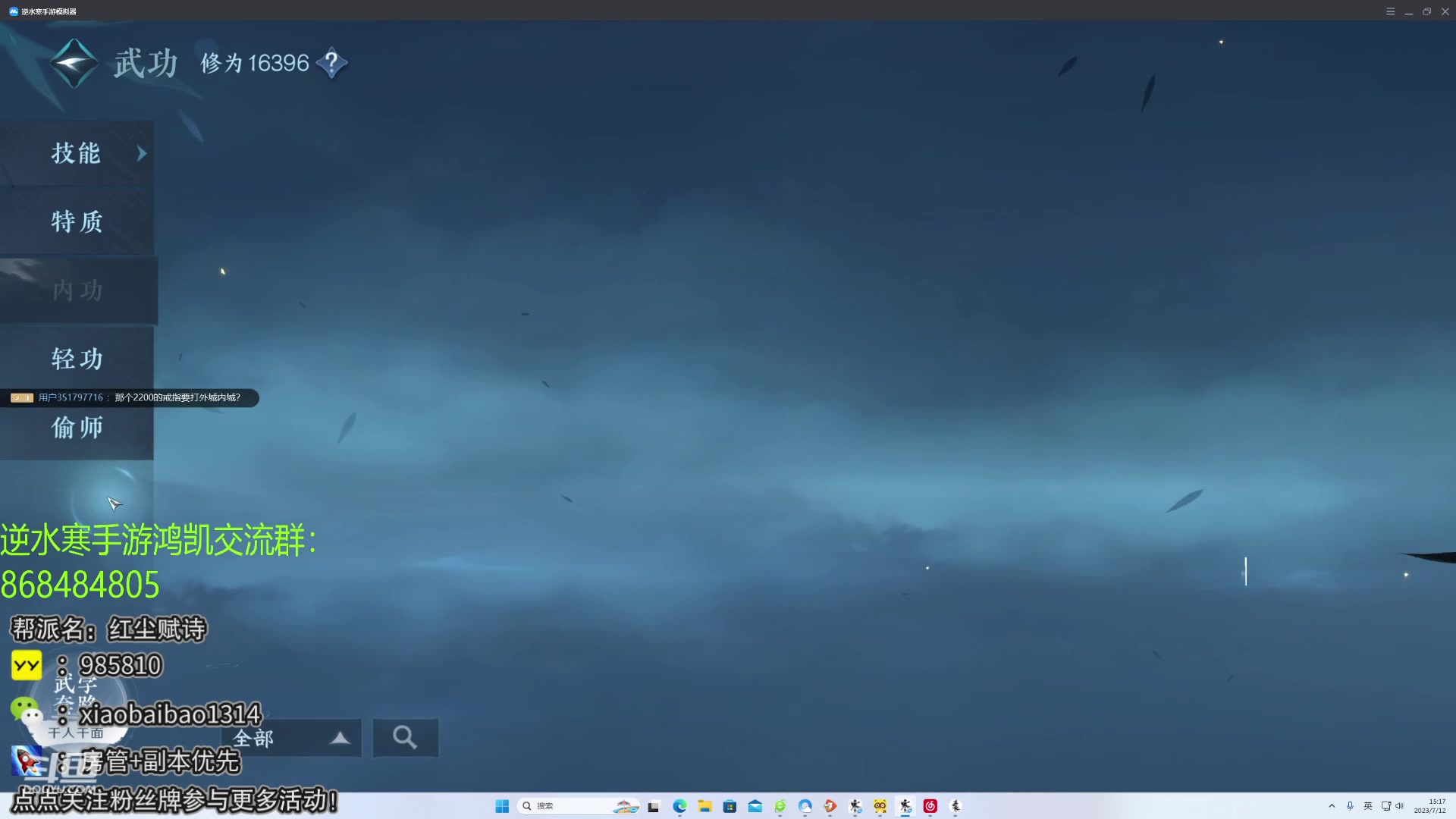
Task: Launch Microsoft Edge from taskbar
Action: [679, 806]
